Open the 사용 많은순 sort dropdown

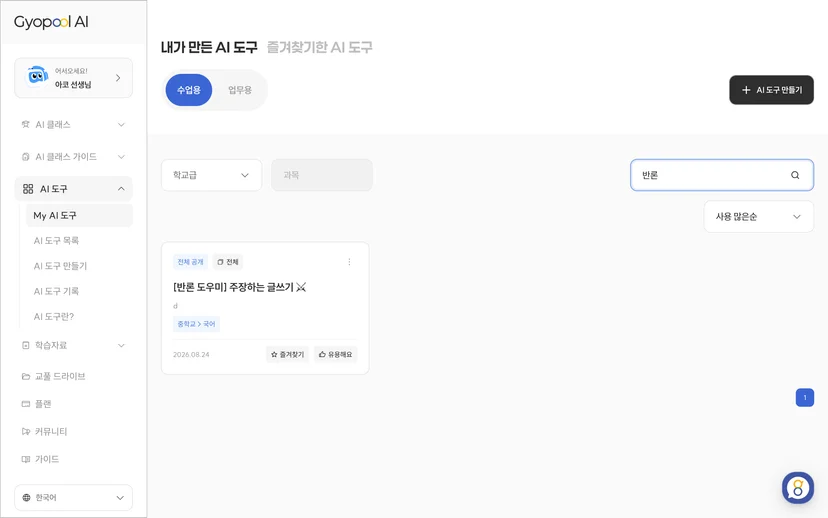758,216
